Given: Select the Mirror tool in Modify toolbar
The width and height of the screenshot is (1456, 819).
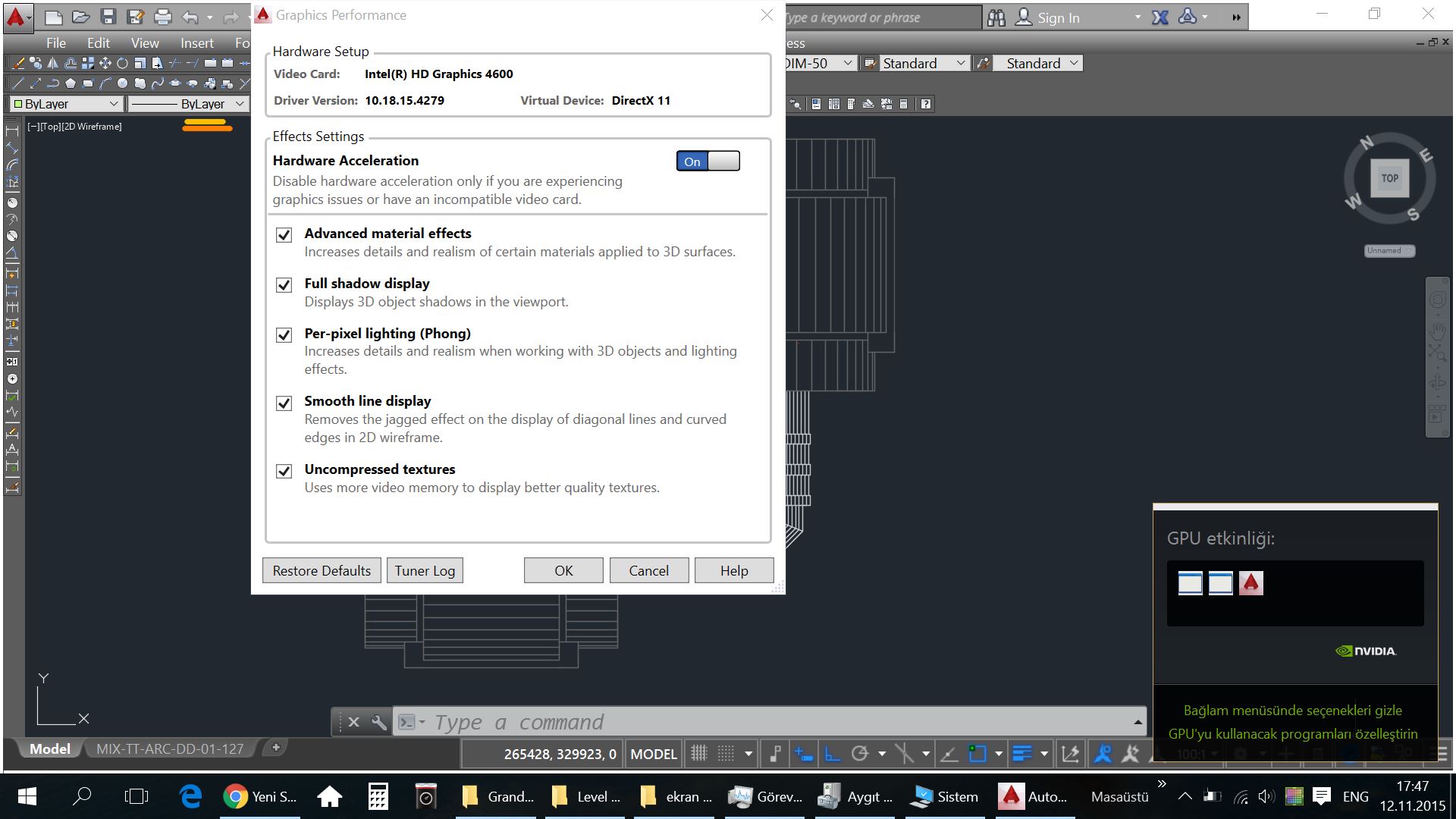Looking at the screenshot, I should (52, 63).
